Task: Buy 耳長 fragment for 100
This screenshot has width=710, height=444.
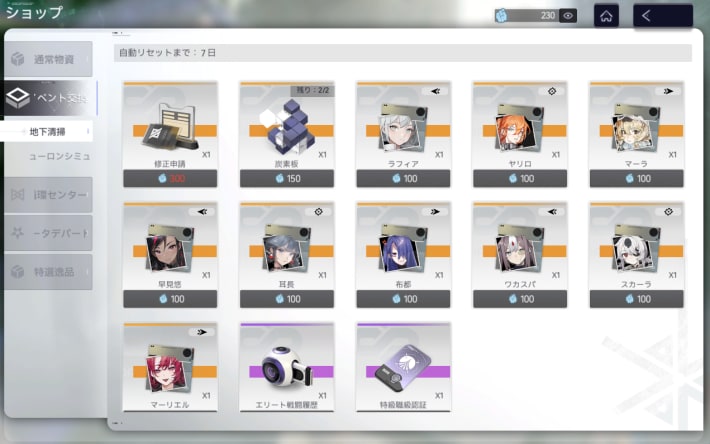Action: pos(287,299)
